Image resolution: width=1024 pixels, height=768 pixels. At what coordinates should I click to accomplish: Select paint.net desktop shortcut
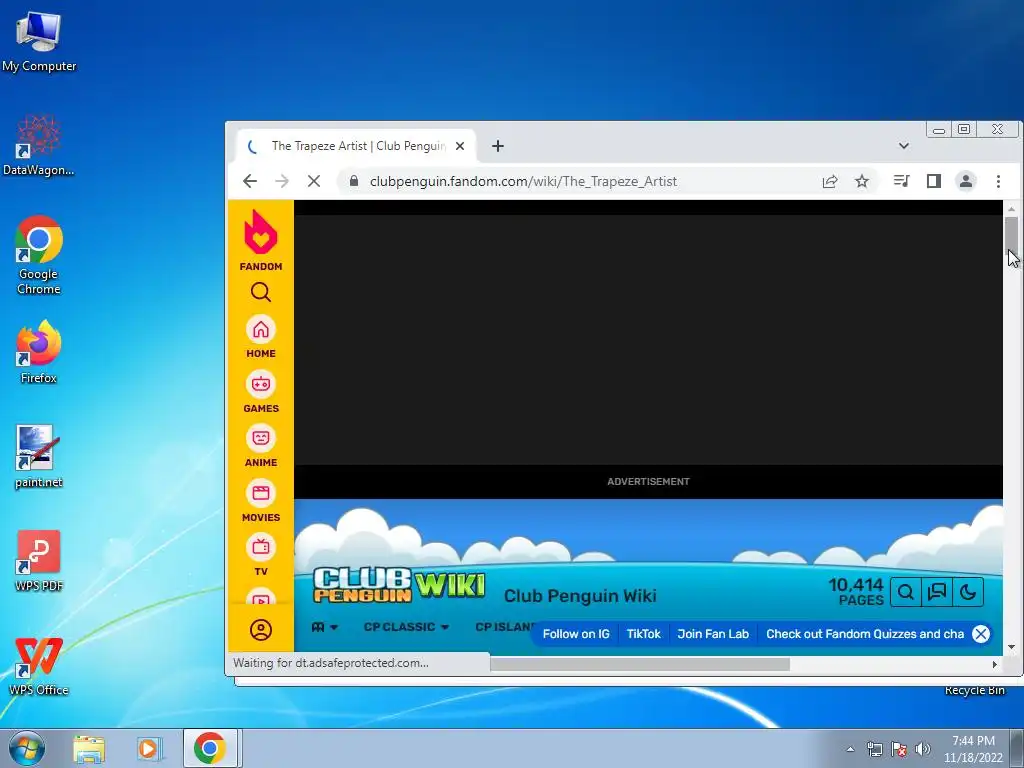[39, 456]
